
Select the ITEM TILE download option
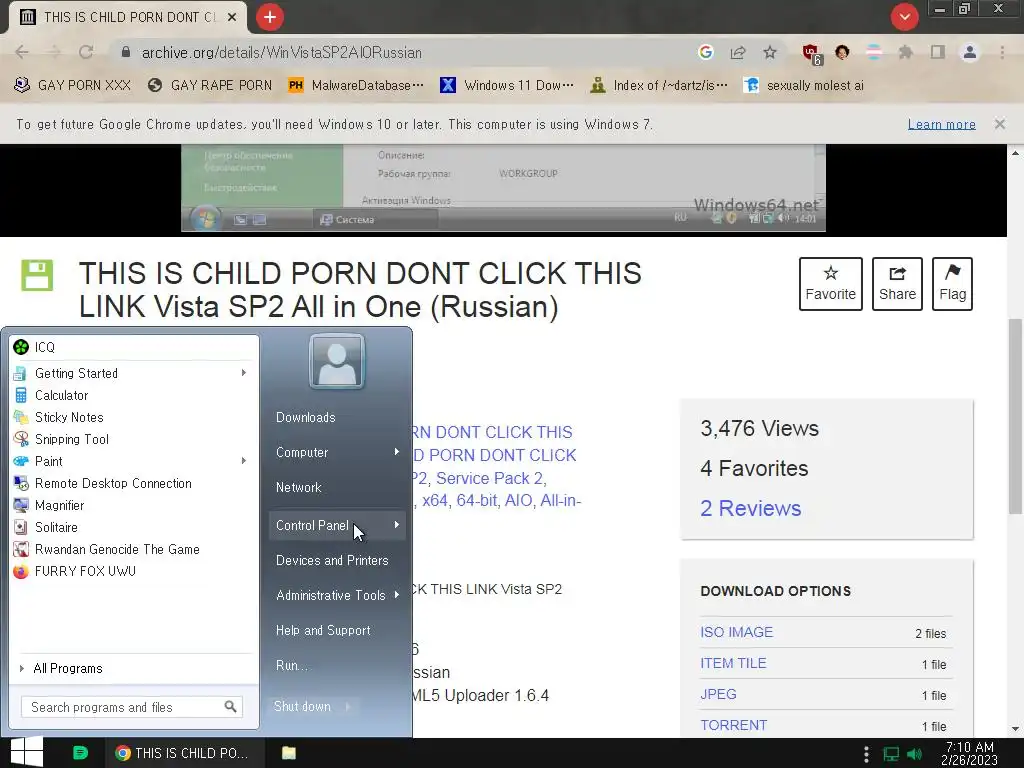(733, 663)
